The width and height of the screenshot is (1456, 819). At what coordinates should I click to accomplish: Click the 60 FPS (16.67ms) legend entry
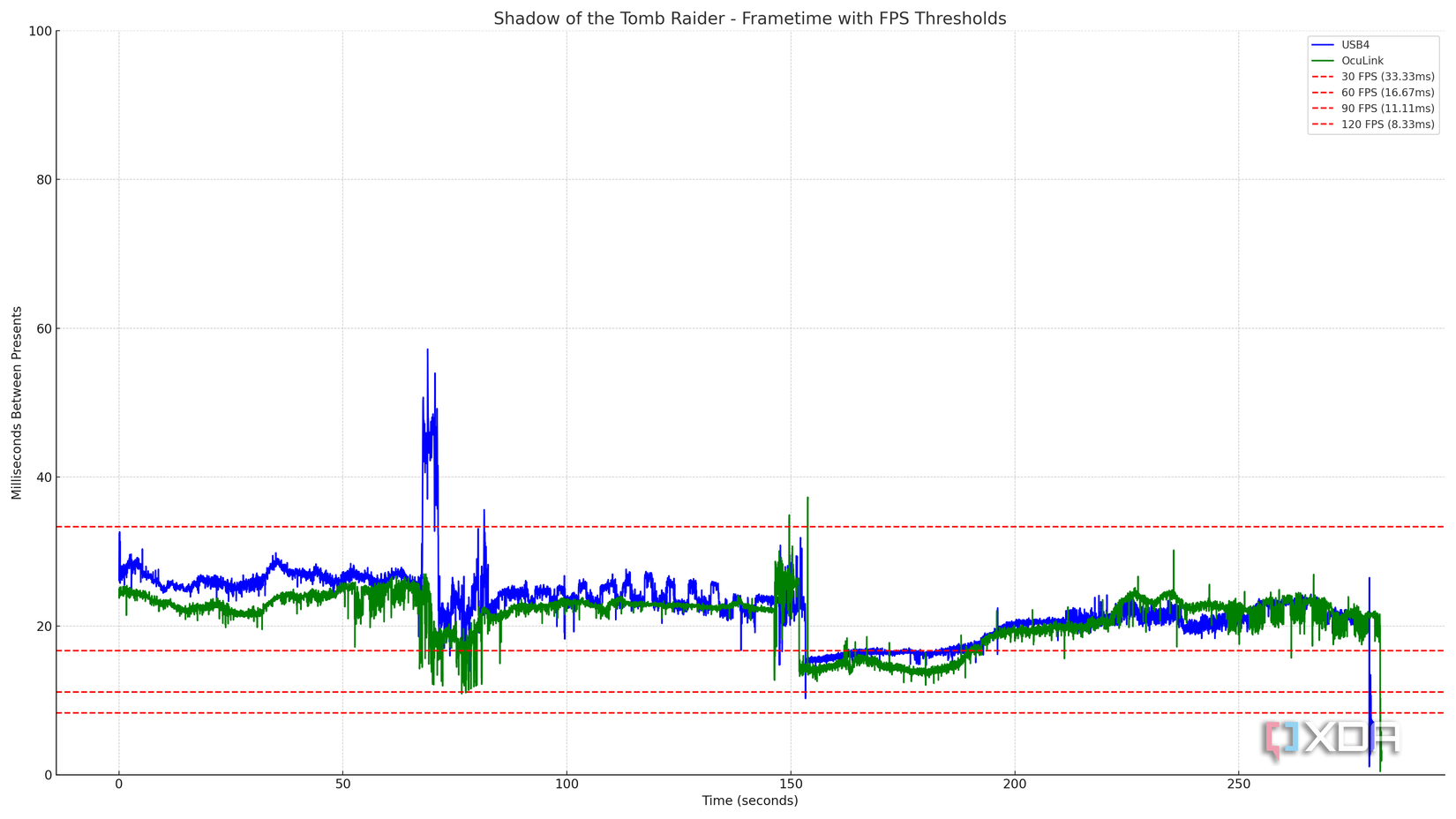(x=1373, y=93)
